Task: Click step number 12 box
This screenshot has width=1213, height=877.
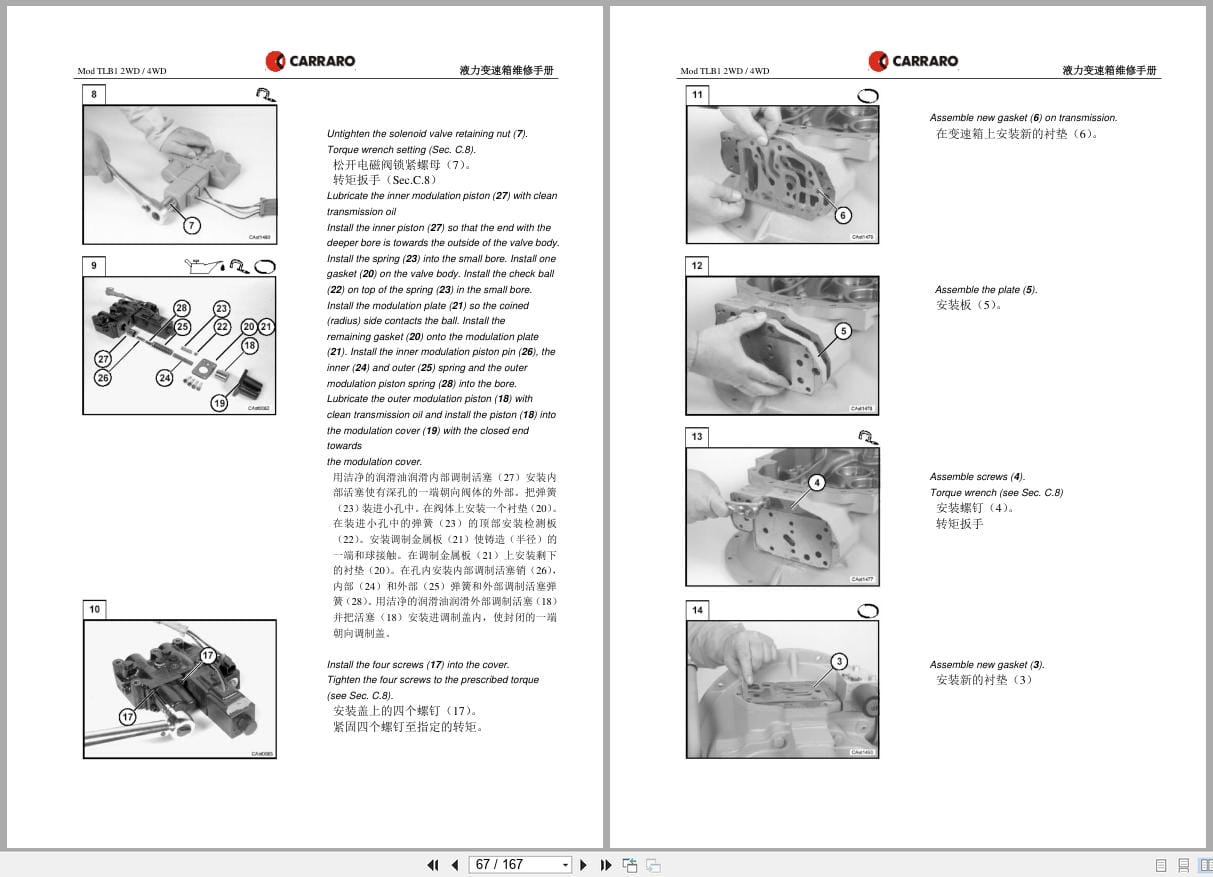Action: tap(697, 265)
